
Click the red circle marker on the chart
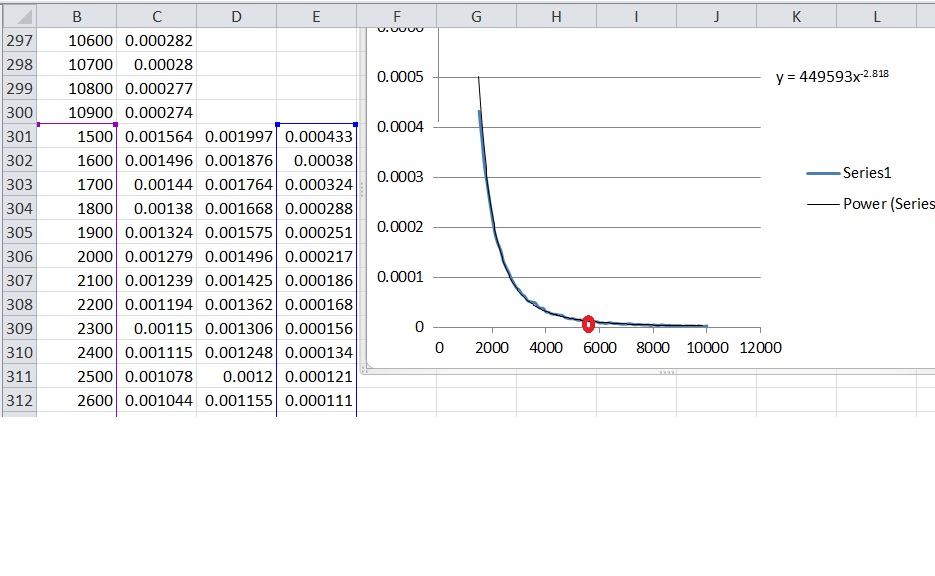coord(588,323)
